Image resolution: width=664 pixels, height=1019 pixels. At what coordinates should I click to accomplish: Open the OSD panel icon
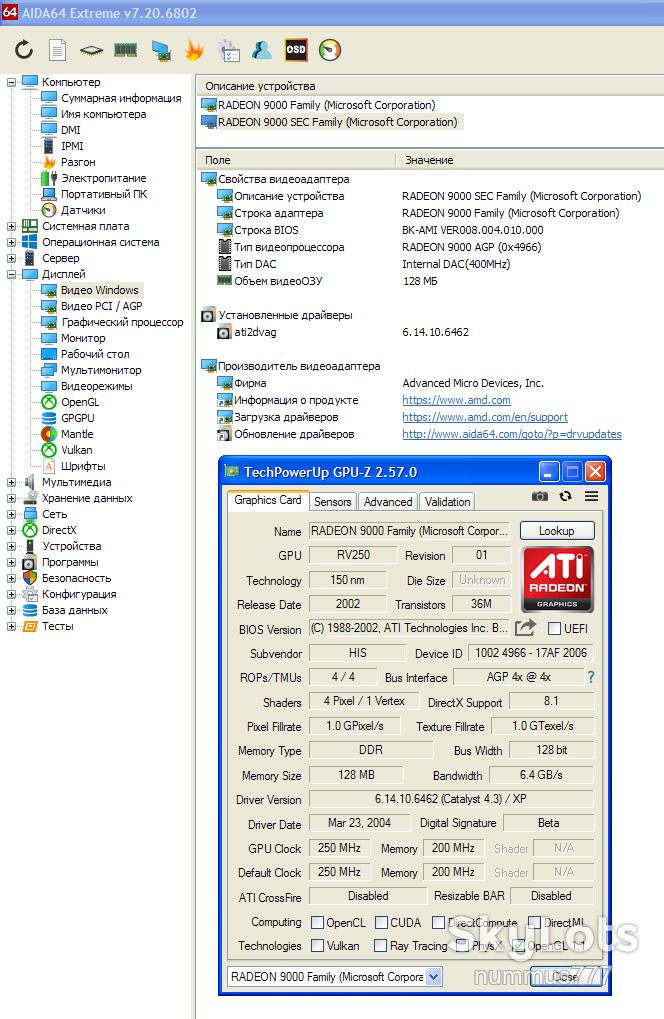pyautogui.click(x=296, y=50)
